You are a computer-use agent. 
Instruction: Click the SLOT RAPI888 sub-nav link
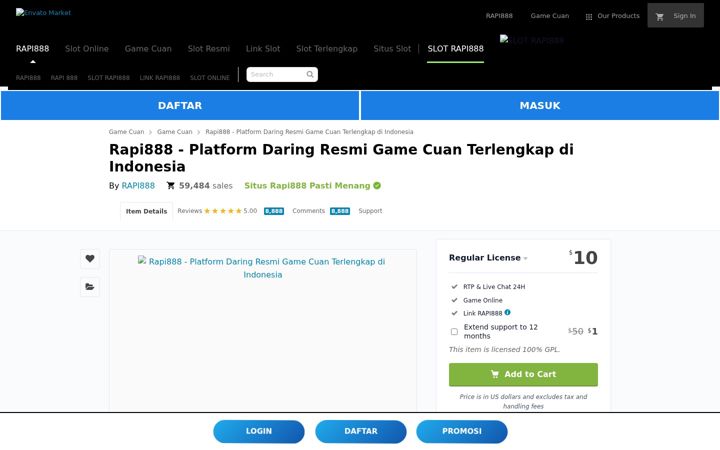(108, 78)
